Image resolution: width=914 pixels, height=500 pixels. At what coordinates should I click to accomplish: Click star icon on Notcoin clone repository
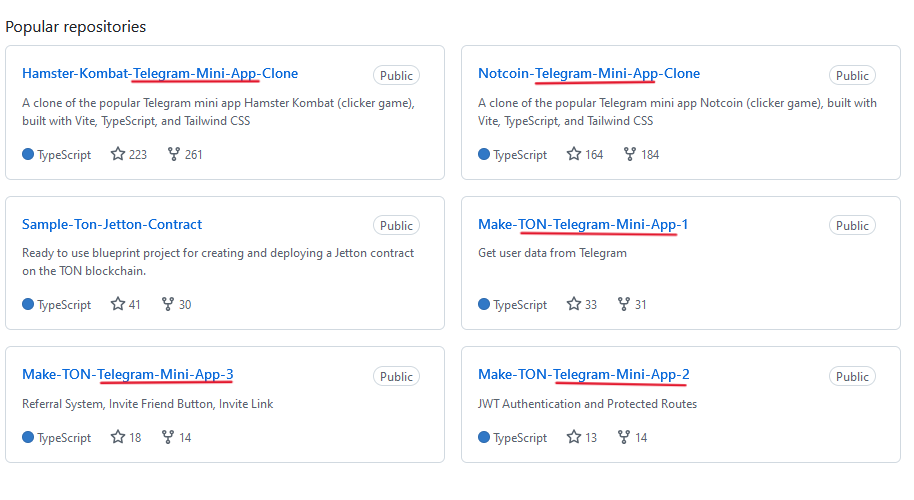(x=574, y=154)
